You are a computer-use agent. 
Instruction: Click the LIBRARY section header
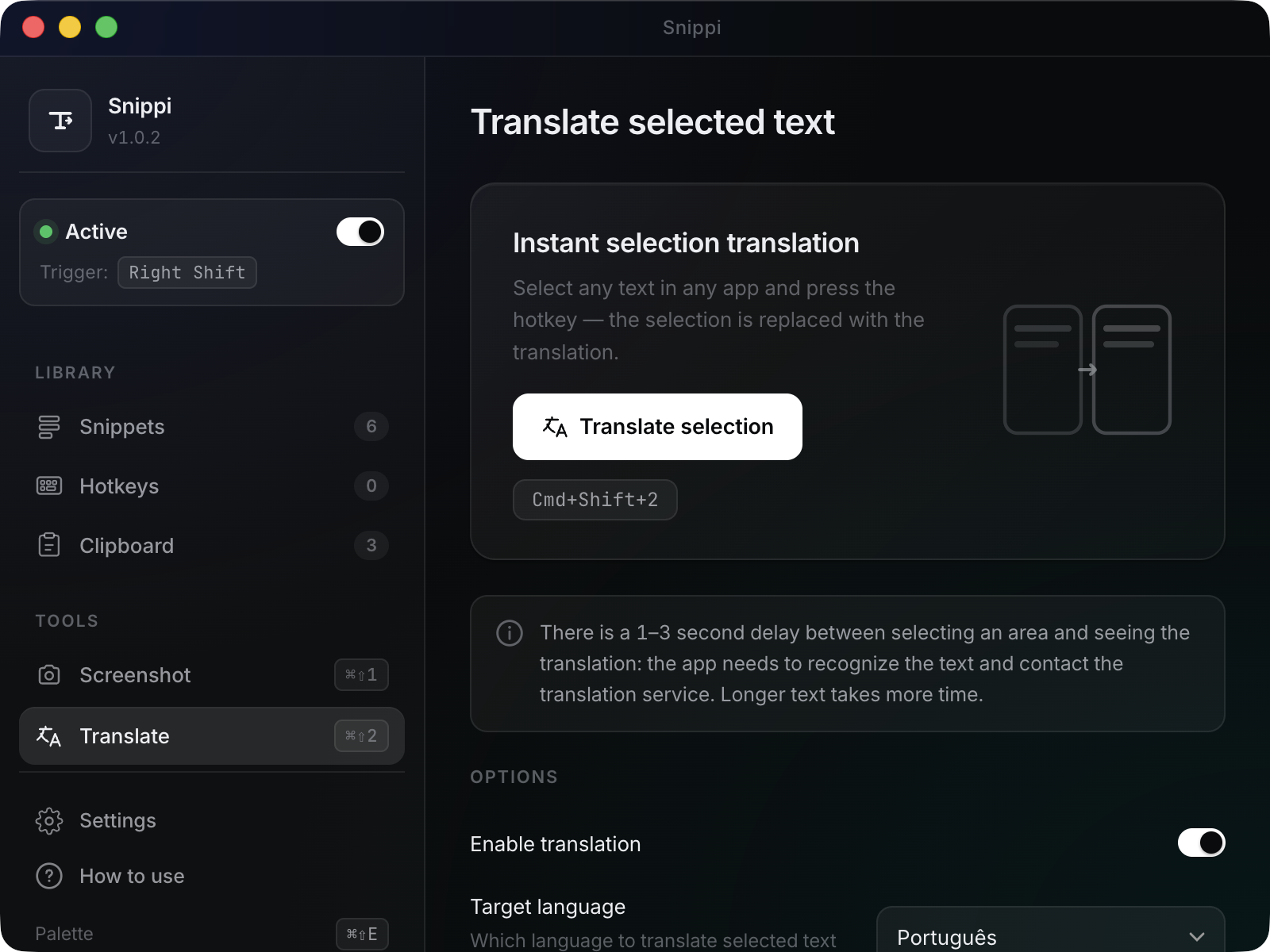[75, 373]
